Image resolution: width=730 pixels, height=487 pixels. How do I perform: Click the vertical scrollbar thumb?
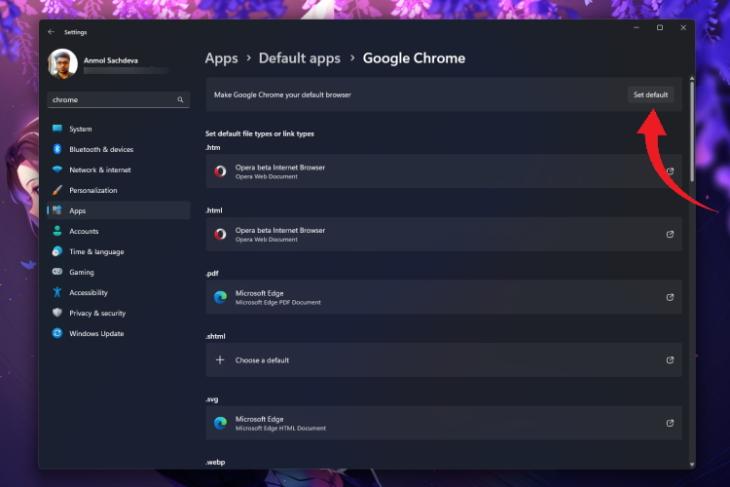[x=691, y=132]
